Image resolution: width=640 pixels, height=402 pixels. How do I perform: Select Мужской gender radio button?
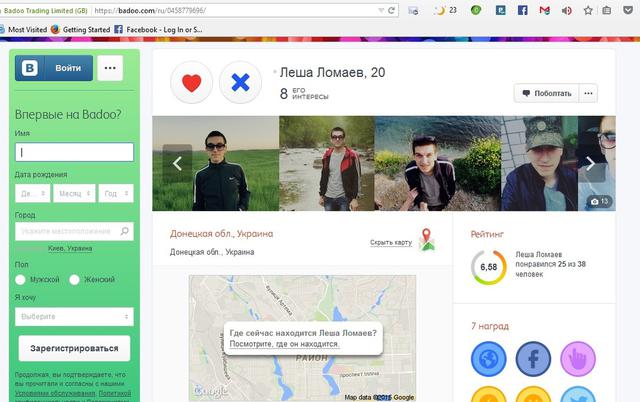[20, 280]
